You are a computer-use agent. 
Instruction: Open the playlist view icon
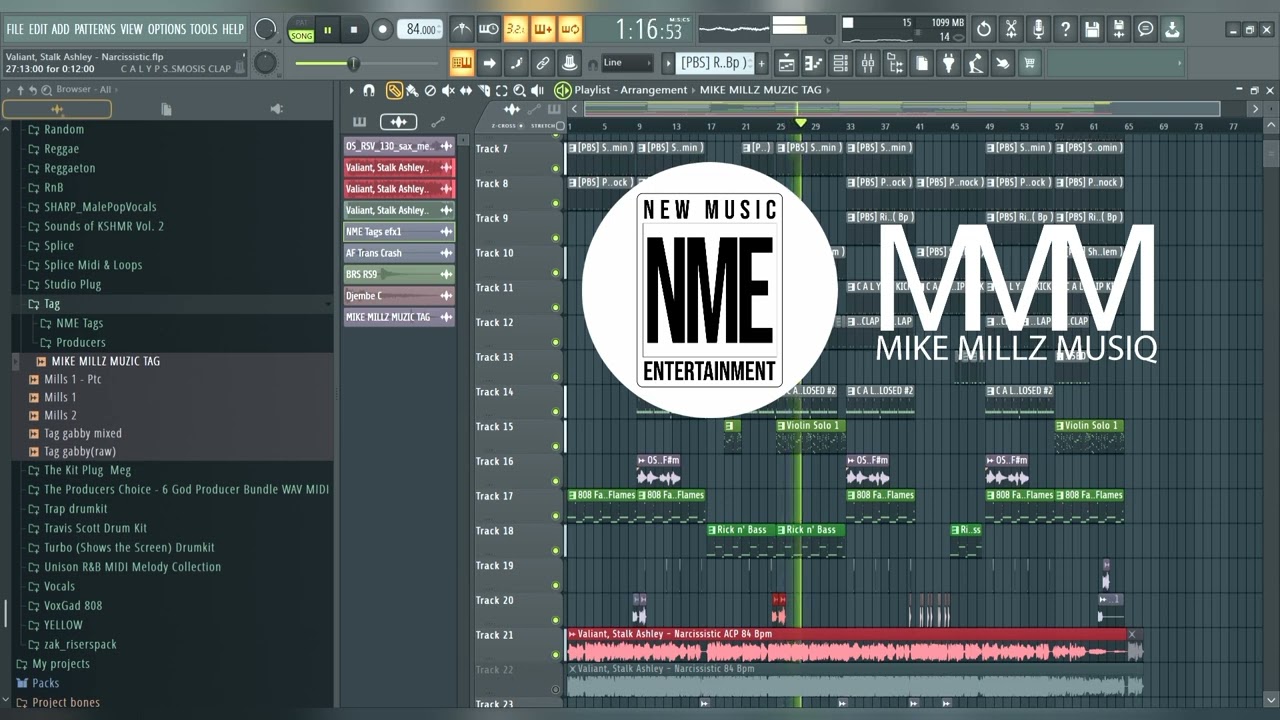(787, 63)
